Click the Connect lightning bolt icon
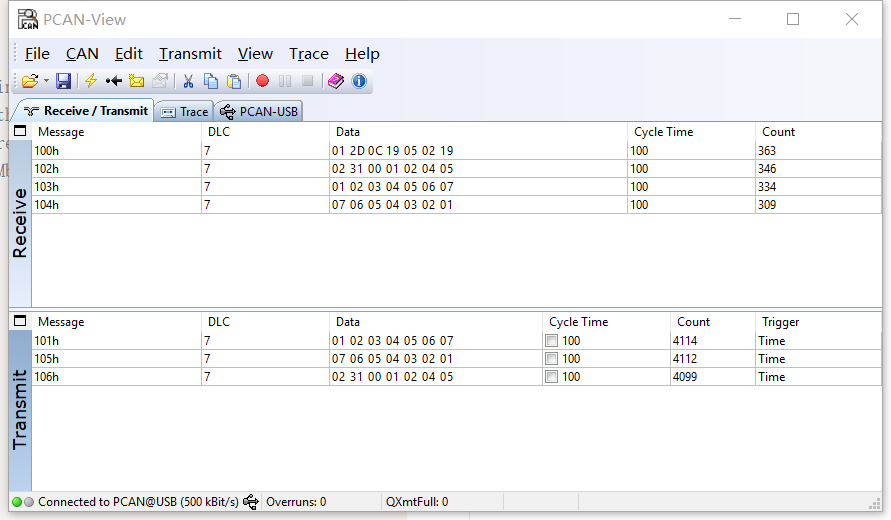 click(x=91, y=81)
